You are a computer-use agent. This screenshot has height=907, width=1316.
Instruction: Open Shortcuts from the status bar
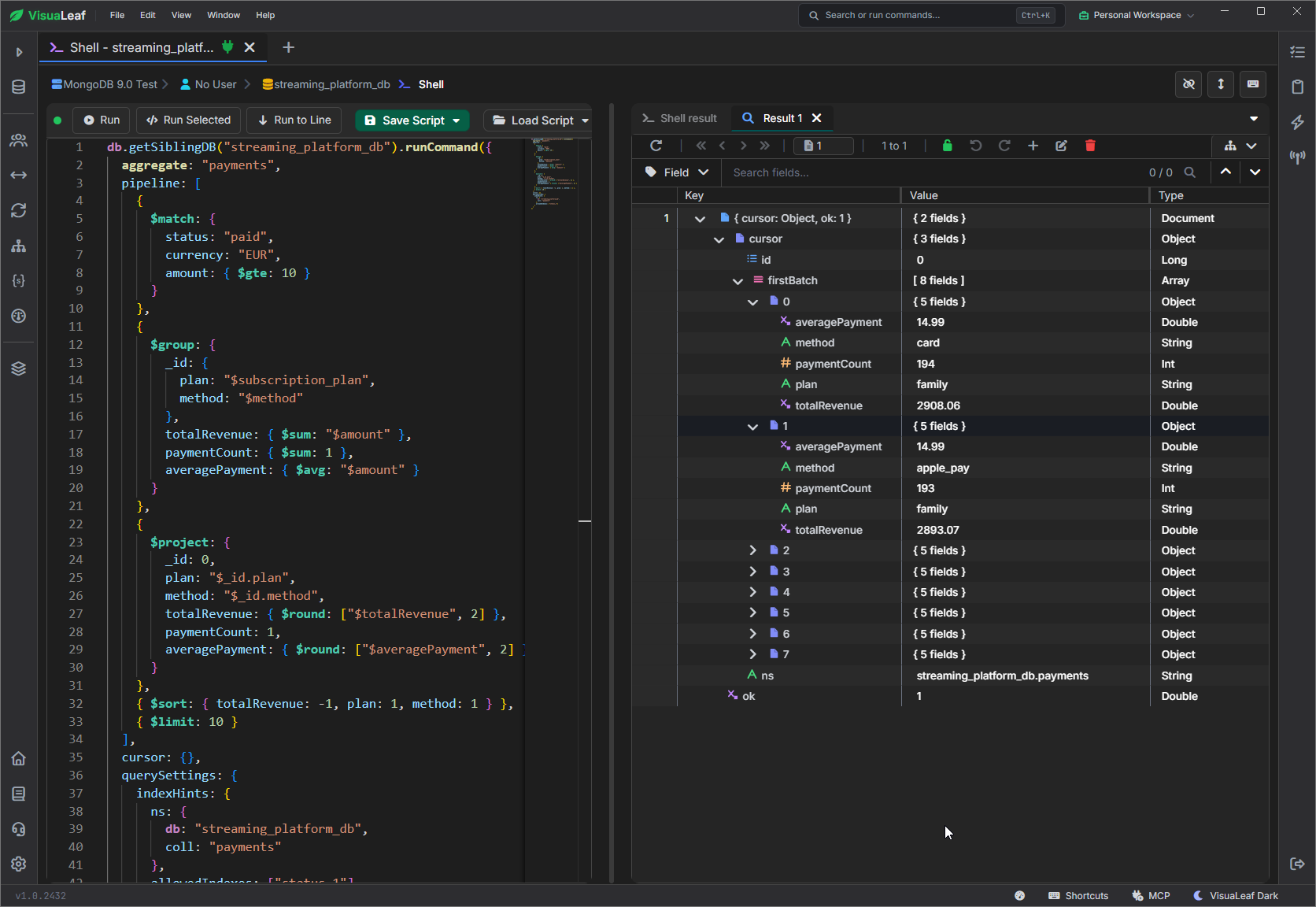(x=1078, y=896)
